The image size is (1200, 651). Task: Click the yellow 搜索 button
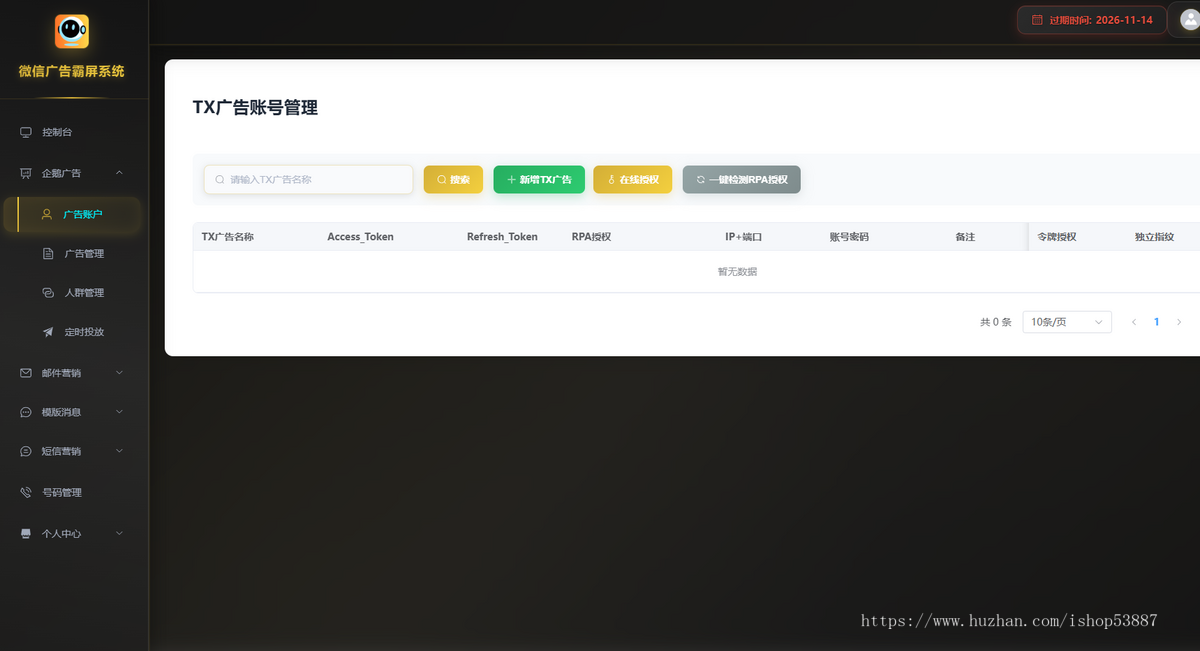(453, 180)
